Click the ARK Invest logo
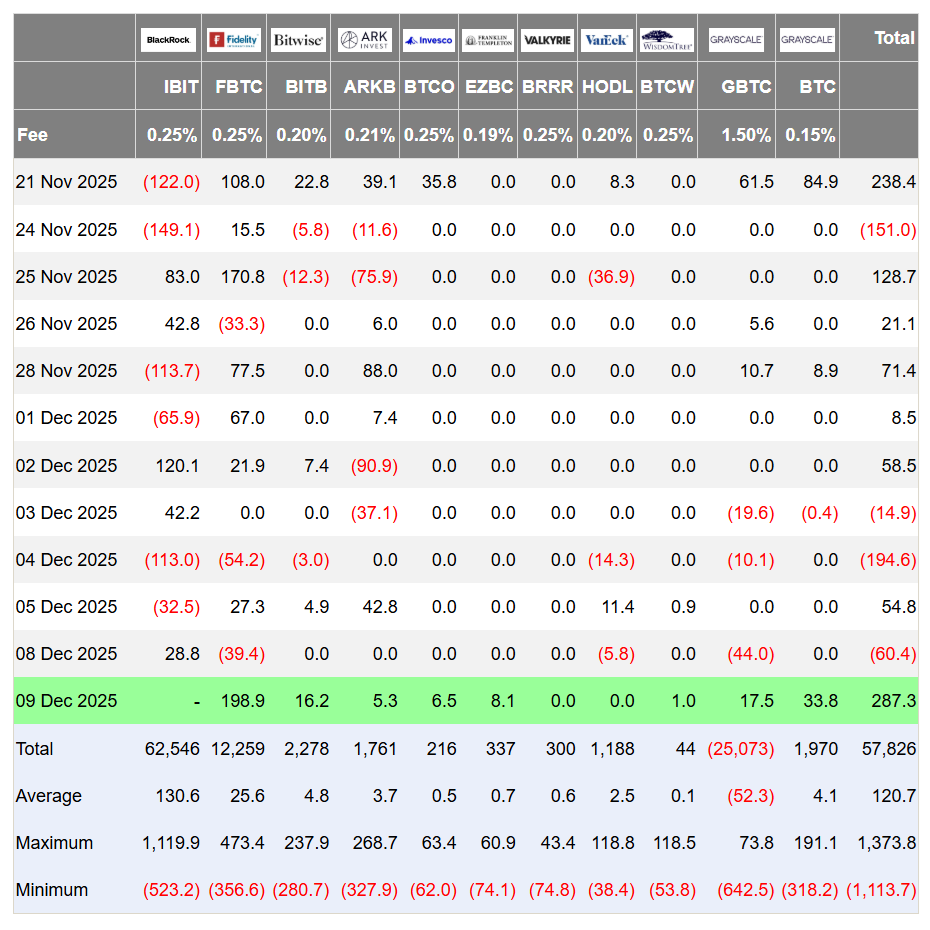This screenshot has width=930, height=930. pos(365,40)
